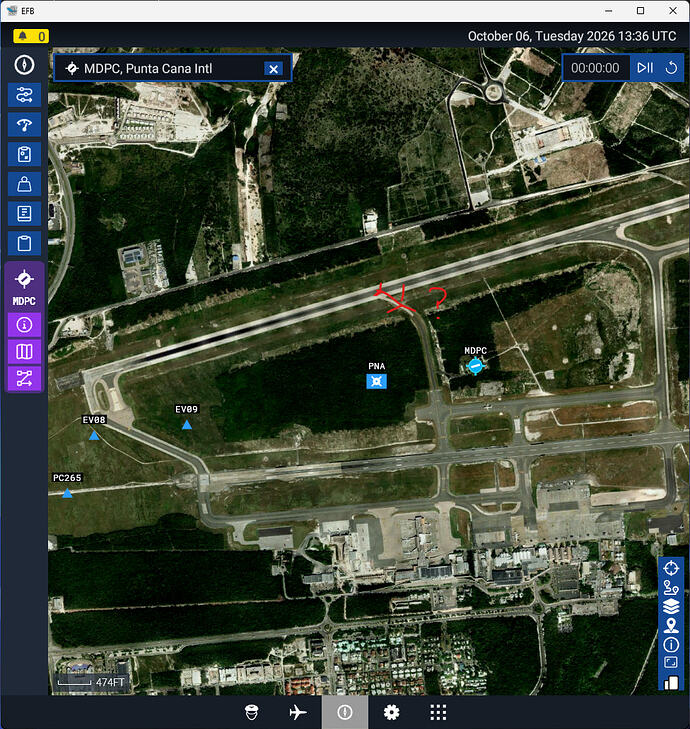Open the bottom map toolbar icon
Viewport: 690px width, 729px height.
(670, 682)
